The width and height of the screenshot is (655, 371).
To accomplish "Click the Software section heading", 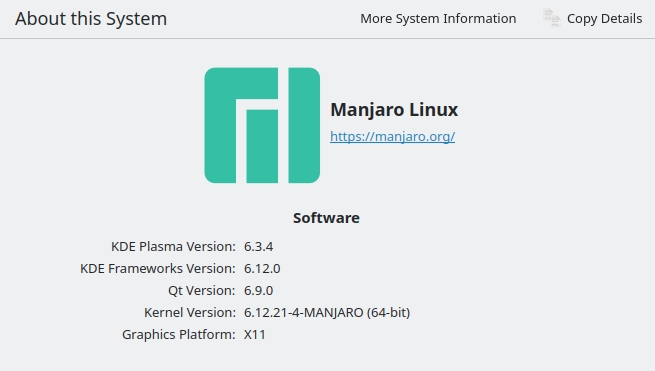I will coord(326,218).
